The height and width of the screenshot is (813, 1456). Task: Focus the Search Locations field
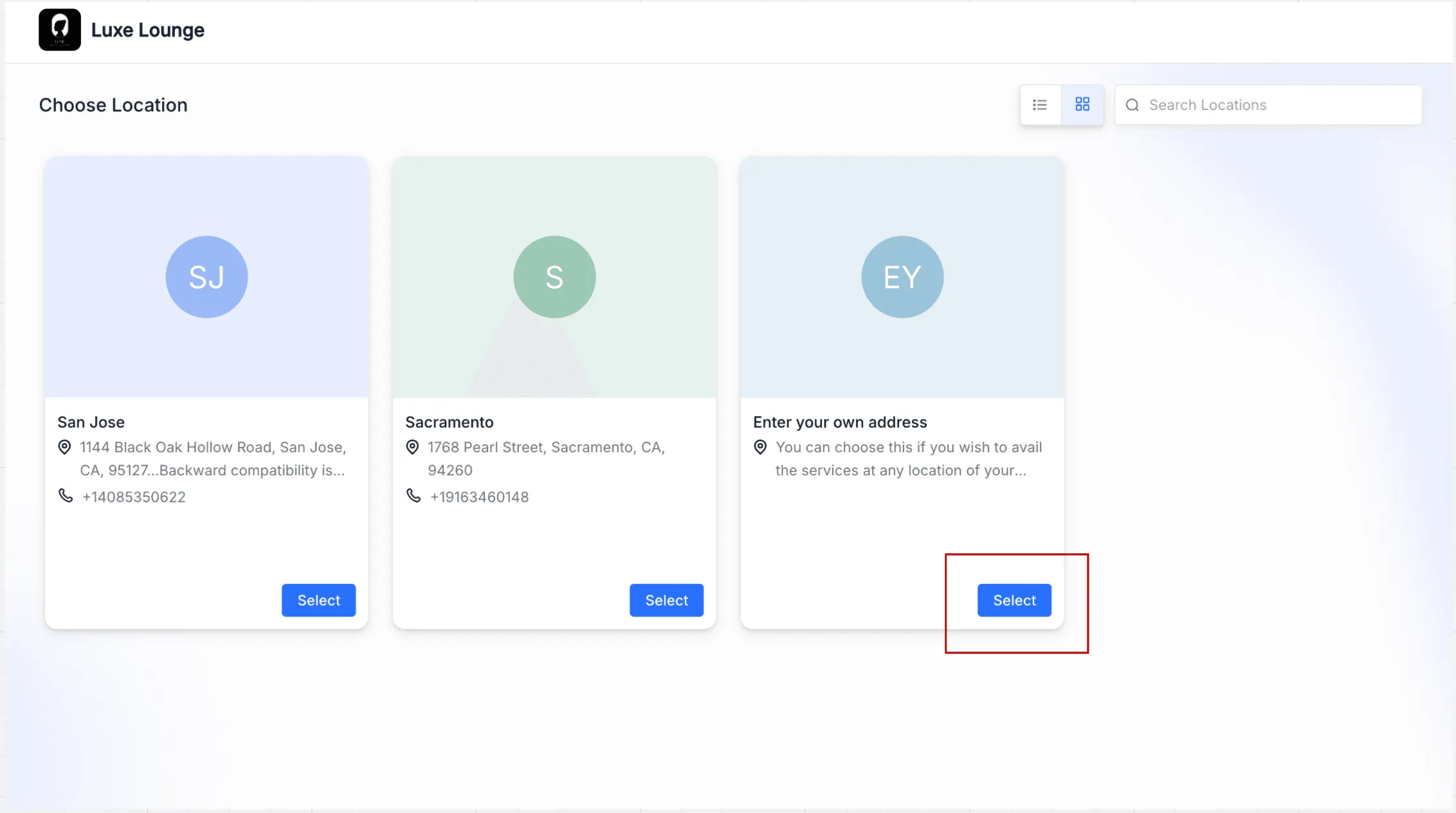click(x=1268, y=105)
